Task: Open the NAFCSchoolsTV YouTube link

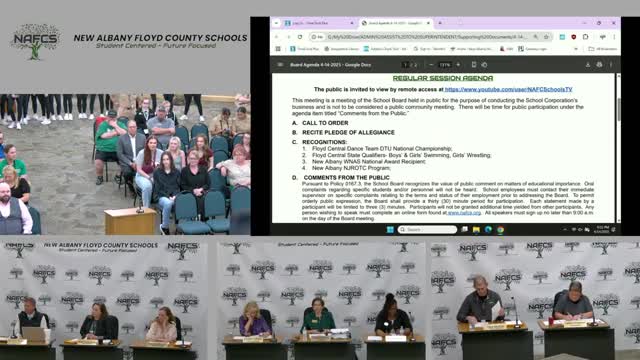Action: pyautogui.click(x=509, y=89)
